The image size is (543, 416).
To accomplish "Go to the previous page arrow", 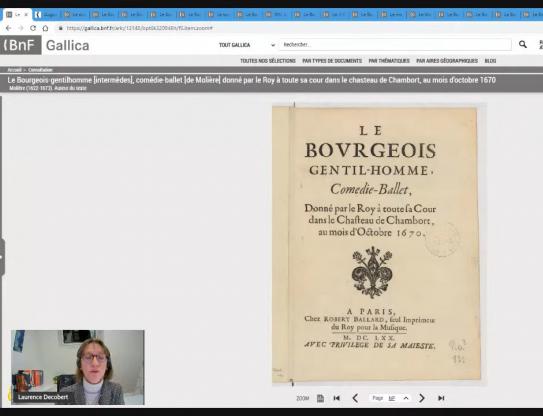I will pyautogui.click(x=355, y=398).
